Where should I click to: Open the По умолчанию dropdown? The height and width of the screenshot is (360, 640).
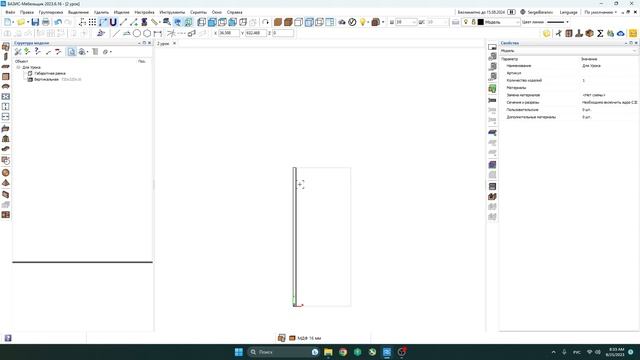pos(600,12)
